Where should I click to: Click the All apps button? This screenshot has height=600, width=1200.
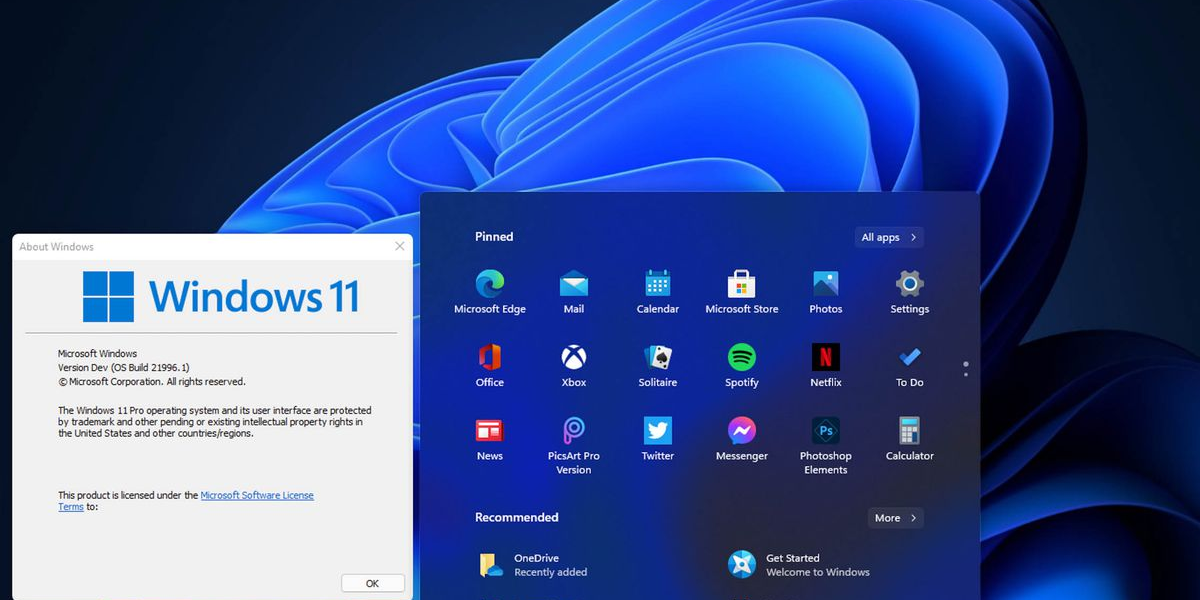click(889, 237)
